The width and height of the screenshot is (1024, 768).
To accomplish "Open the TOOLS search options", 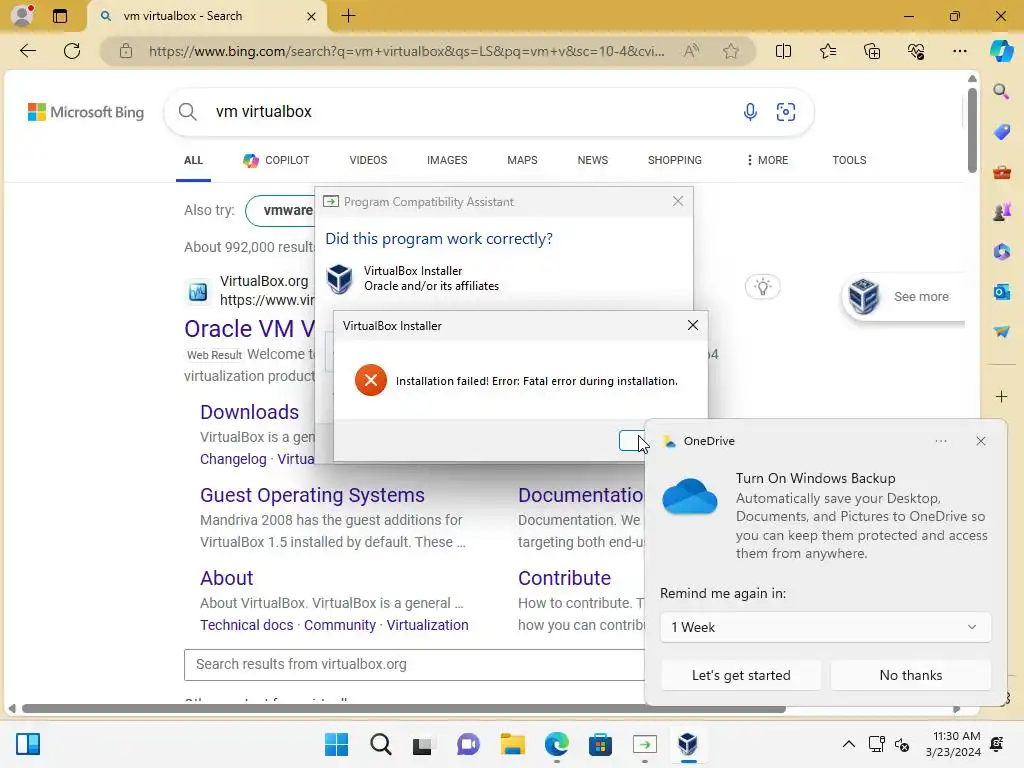I will [x=849, y=160].
